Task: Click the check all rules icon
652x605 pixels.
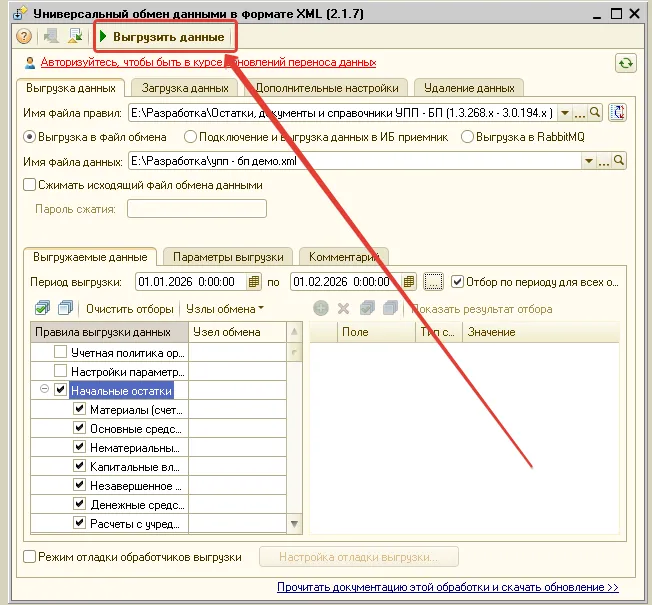Action: coord(42,308)
